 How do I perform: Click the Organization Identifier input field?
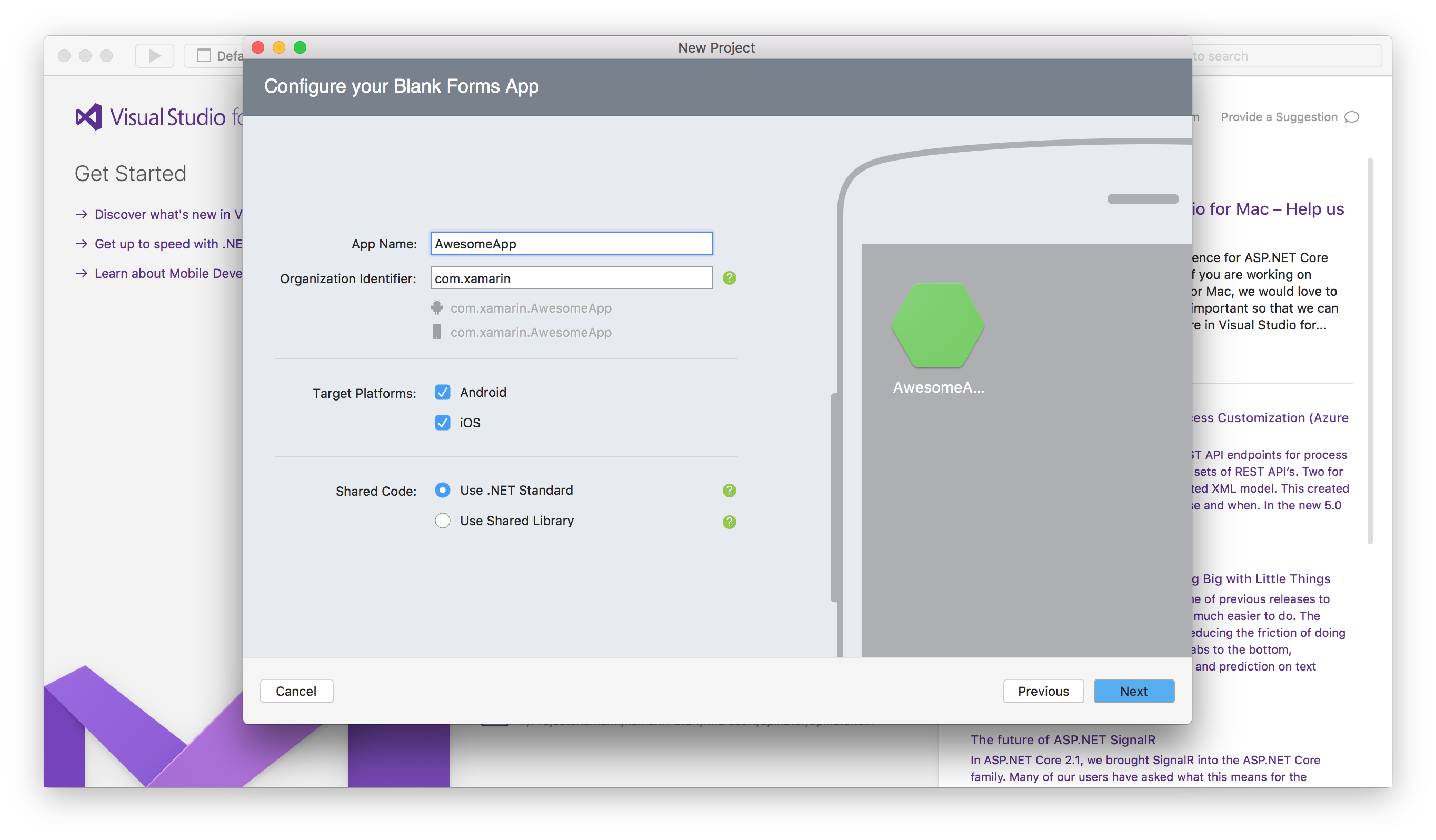click(571, 278)
